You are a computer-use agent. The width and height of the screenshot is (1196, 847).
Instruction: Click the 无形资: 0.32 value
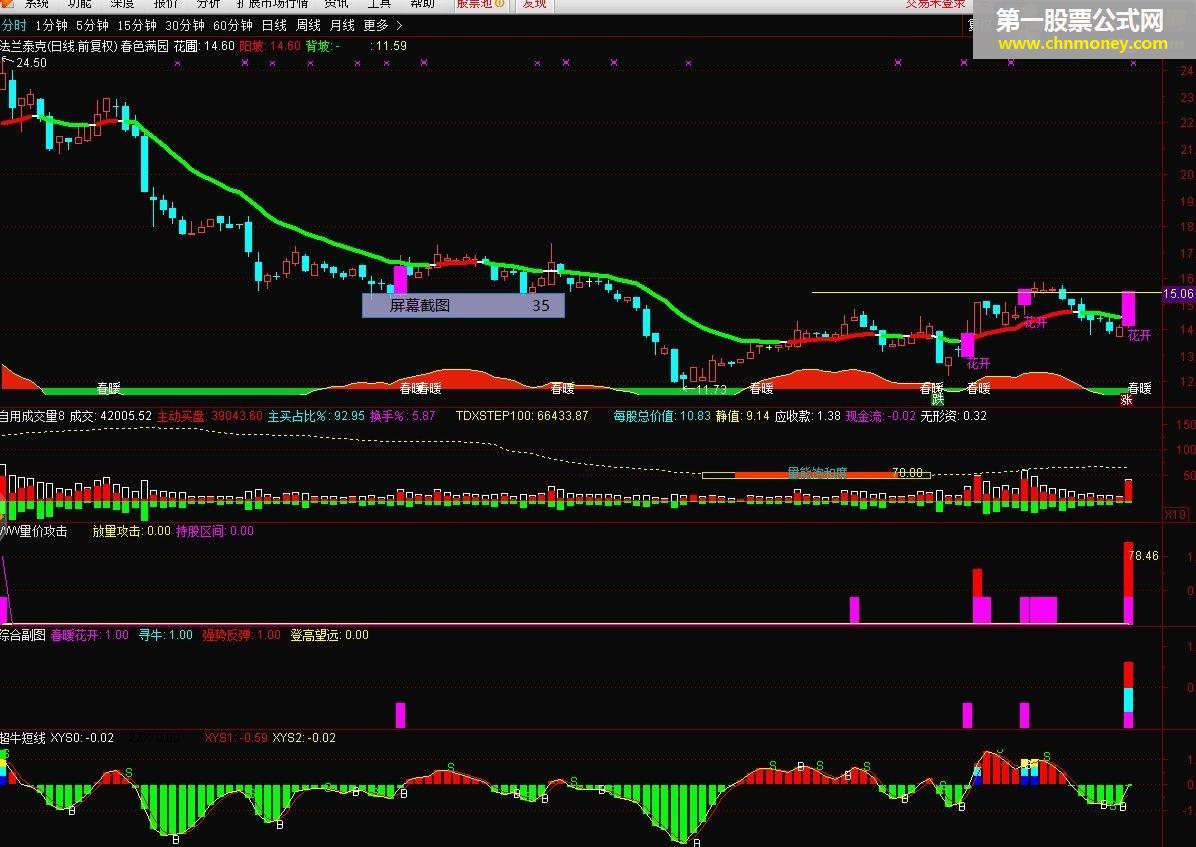pos(953,416)
